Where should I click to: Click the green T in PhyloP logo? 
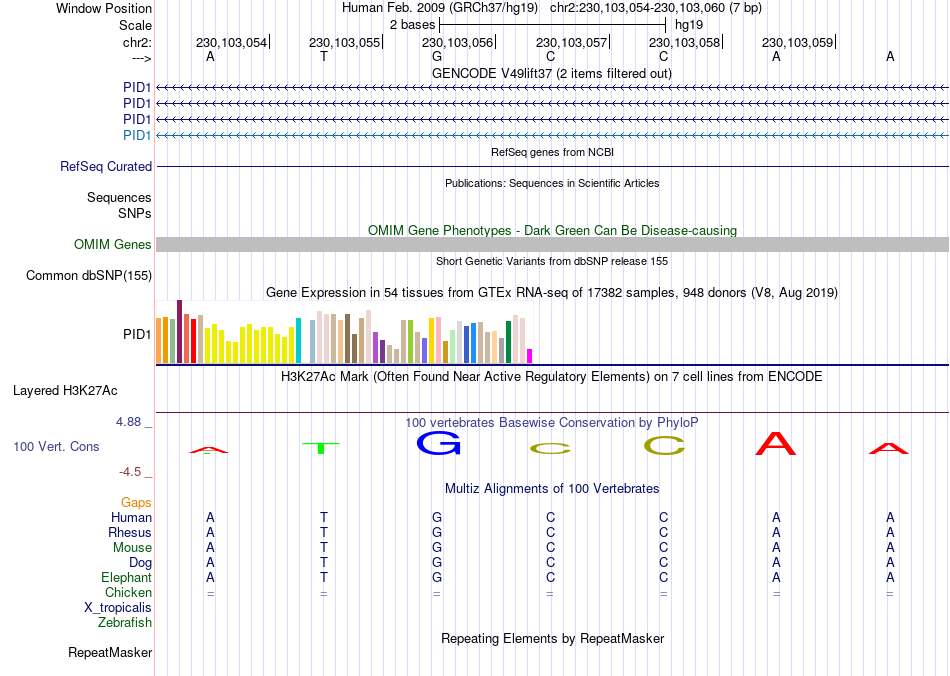(x=321, y=448)
